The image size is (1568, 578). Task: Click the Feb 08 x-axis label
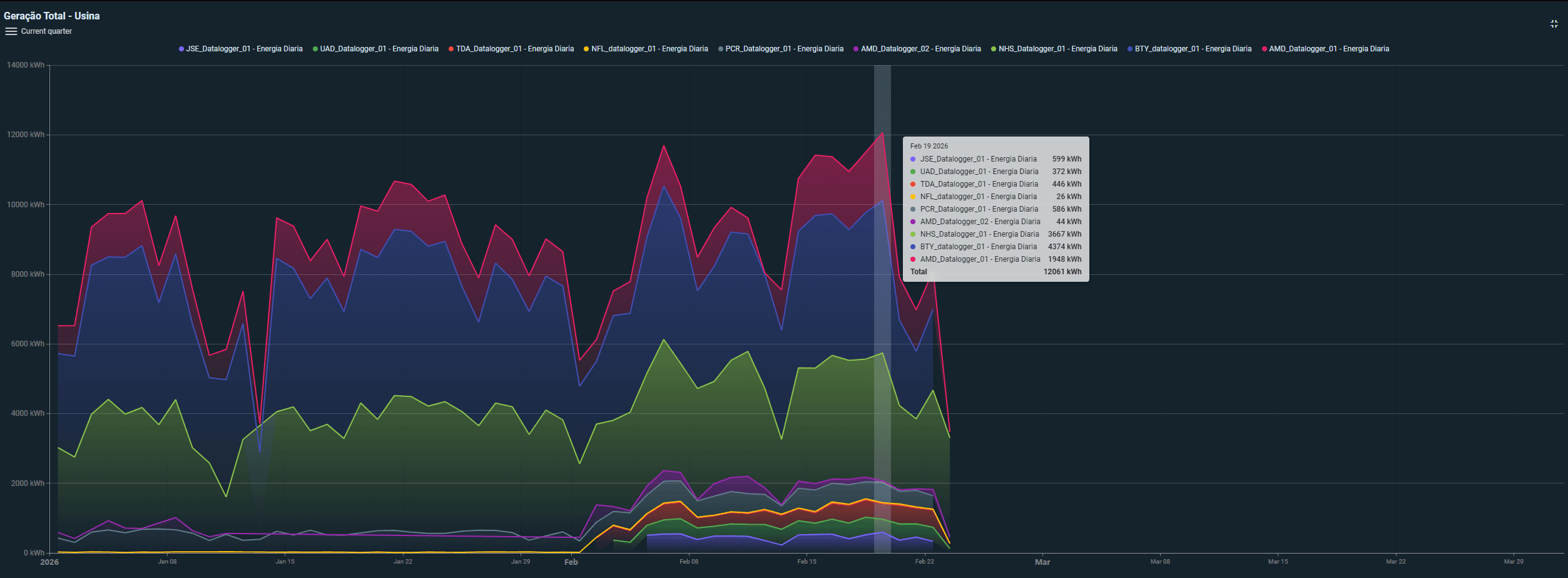(x=688, y=562)
